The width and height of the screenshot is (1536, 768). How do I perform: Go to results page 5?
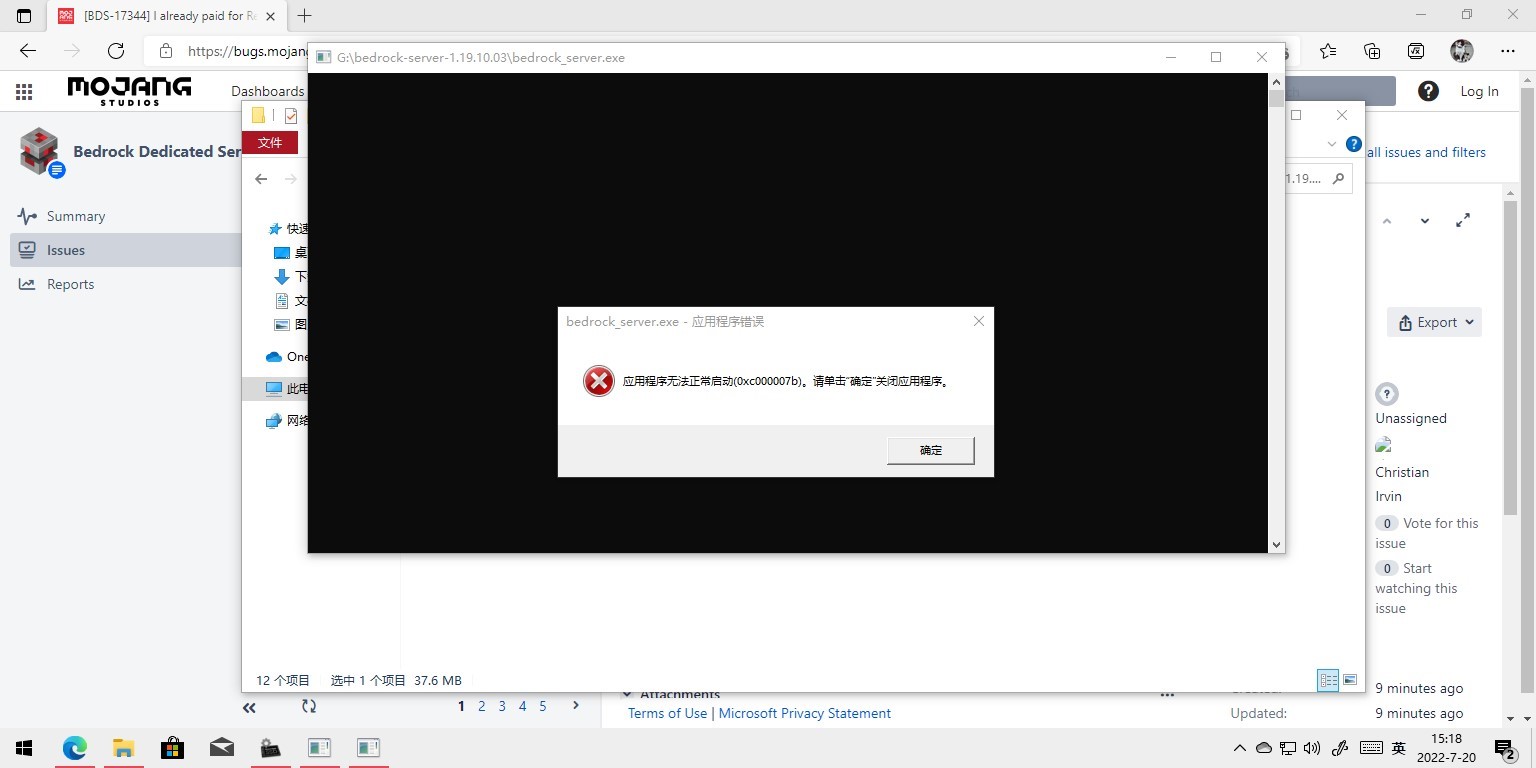tap(543, 706)
